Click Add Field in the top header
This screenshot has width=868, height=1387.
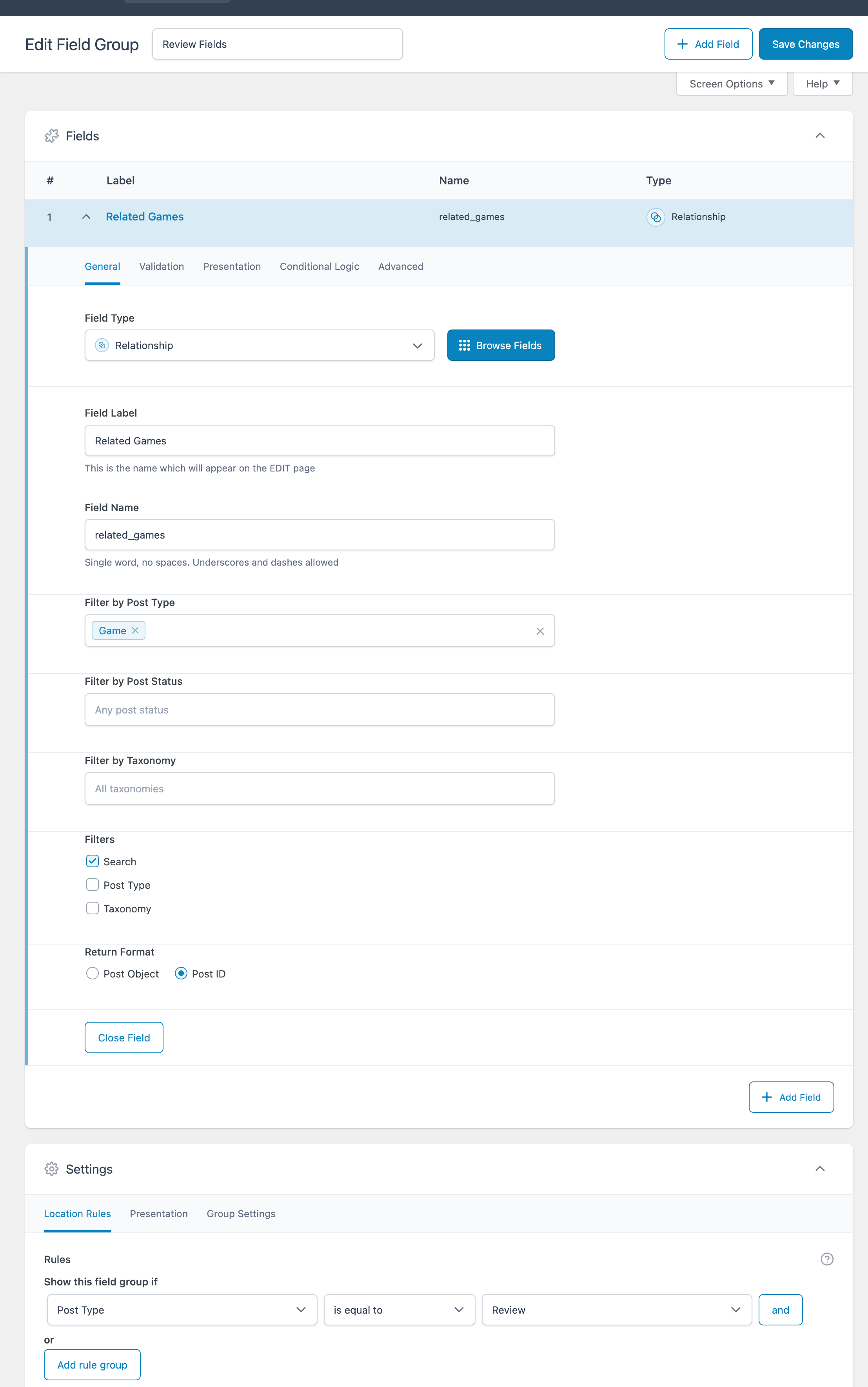pos(708,44)
